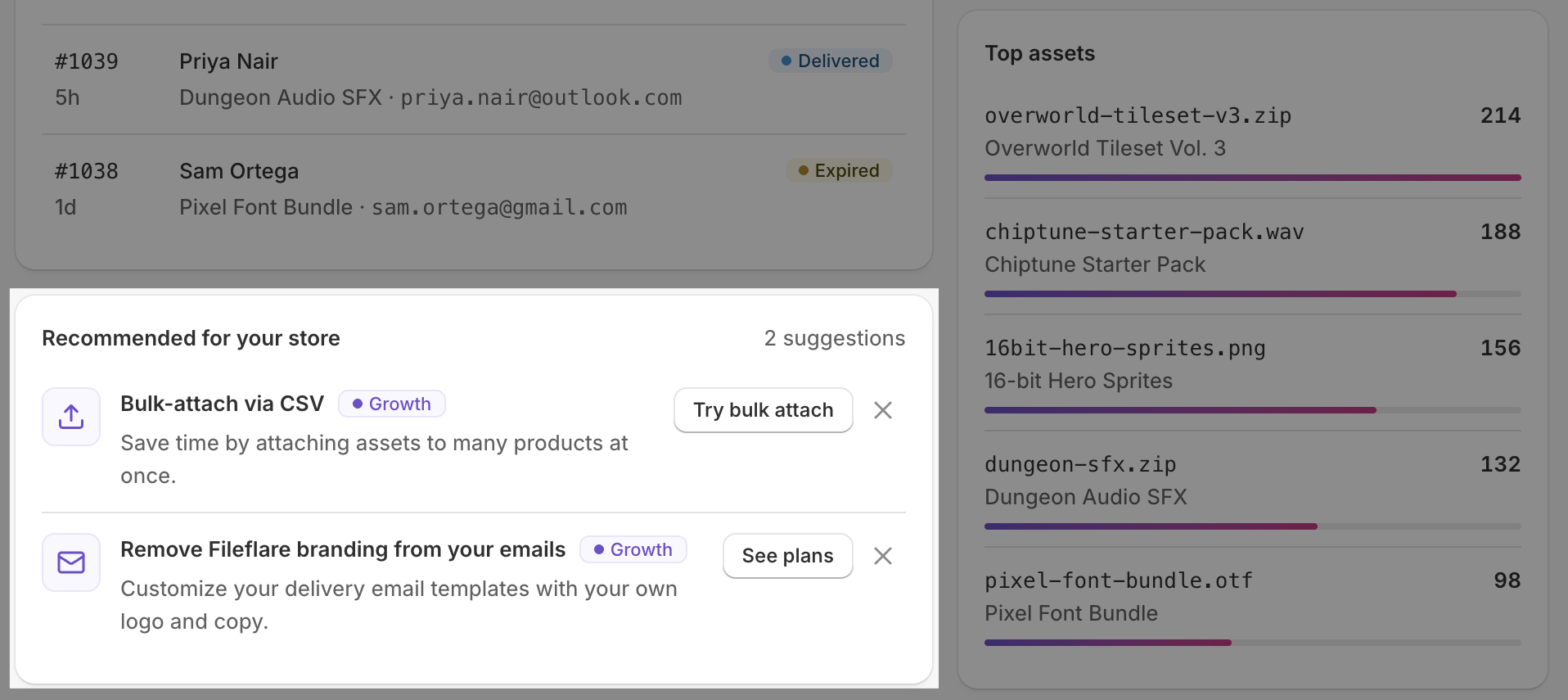This screenshot has width=1568, height=700.
Task: Click the 1d timestamp under order #1038
Action: click(65, 207)
